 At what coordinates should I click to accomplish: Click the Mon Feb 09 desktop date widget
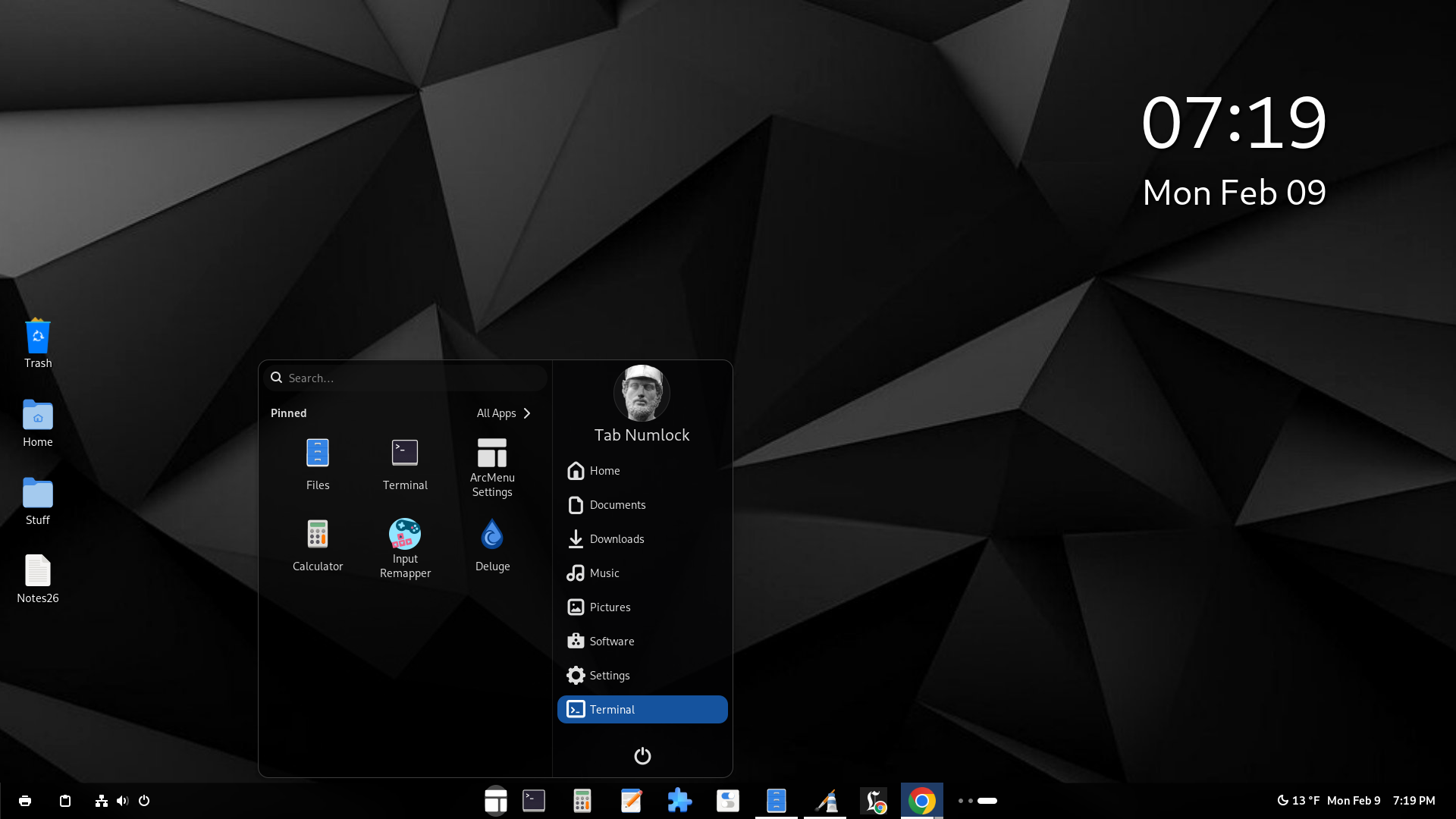pyautogui.click(x=1234, y=193)
